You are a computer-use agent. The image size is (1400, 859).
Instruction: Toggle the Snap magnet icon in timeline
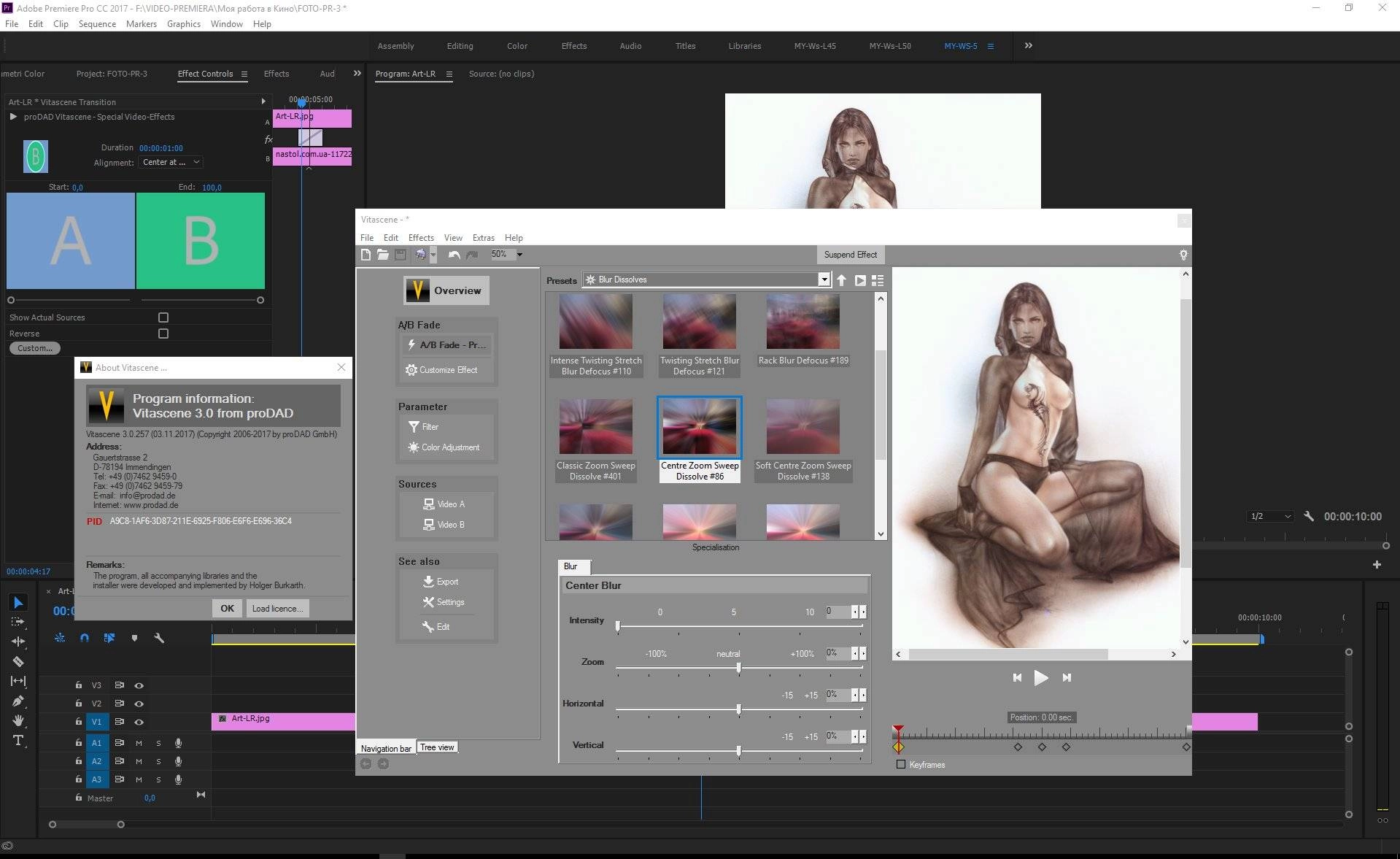tap(85, 638)
